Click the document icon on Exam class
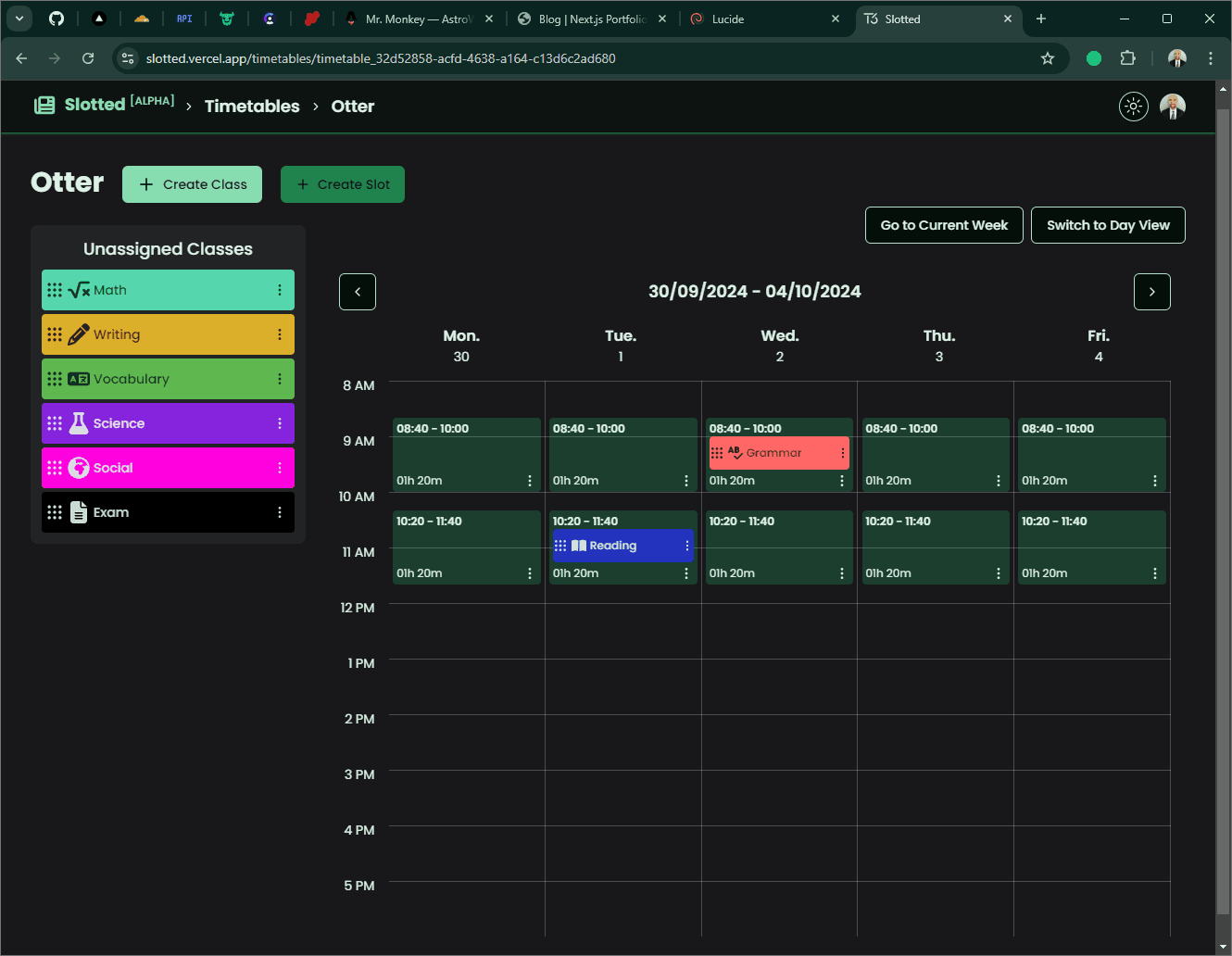Image resolution: width=1232 pixels, height=956 pixels. click(79, 512)
